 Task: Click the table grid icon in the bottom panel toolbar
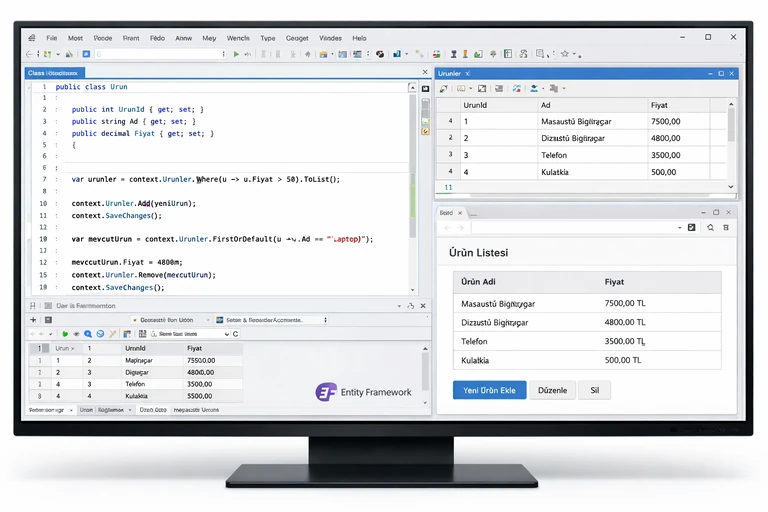tap(142, 334)
